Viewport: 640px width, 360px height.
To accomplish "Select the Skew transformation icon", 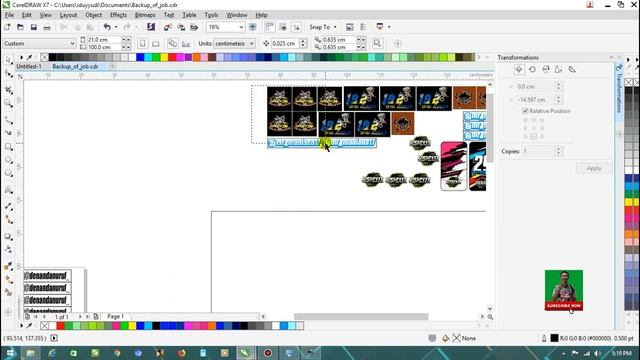I will (572, 70).
